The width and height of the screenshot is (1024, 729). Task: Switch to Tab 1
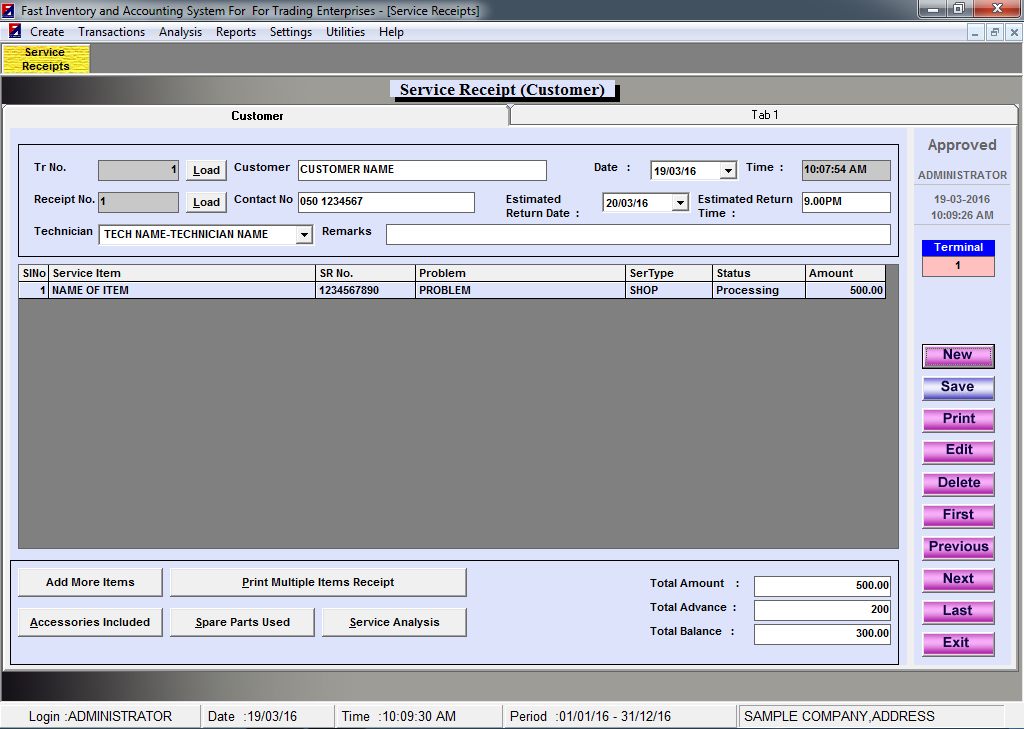click(764, 115)
